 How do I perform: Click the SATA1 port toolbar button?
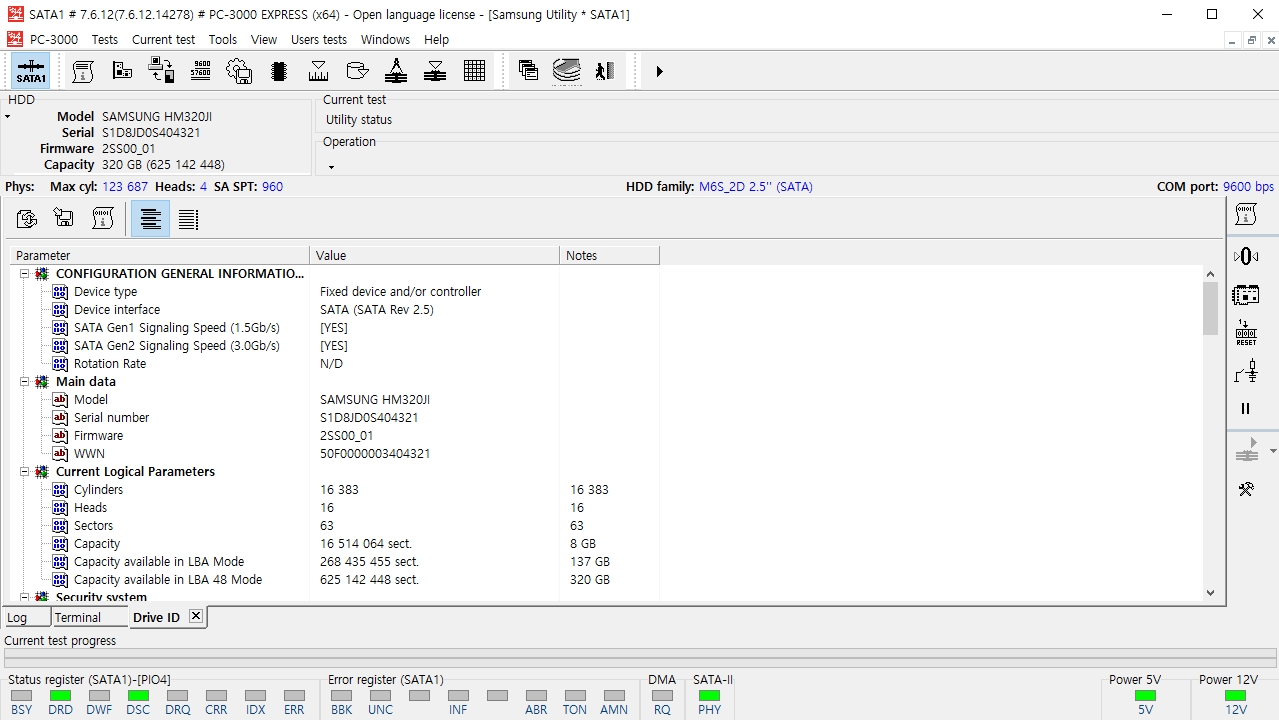click(31, 71)
